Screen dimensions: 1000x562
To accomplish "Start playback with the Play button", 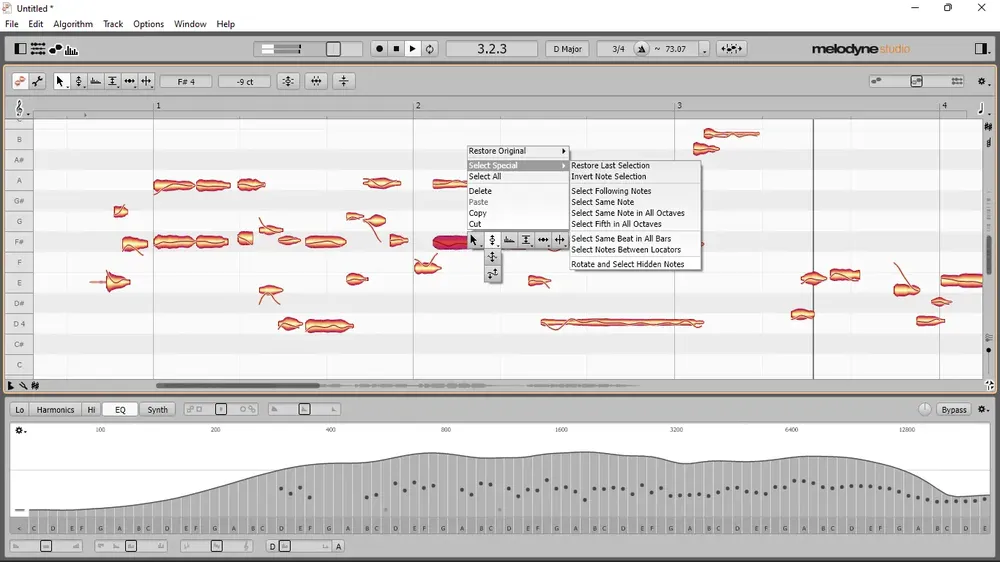I will tap(413, 48).
